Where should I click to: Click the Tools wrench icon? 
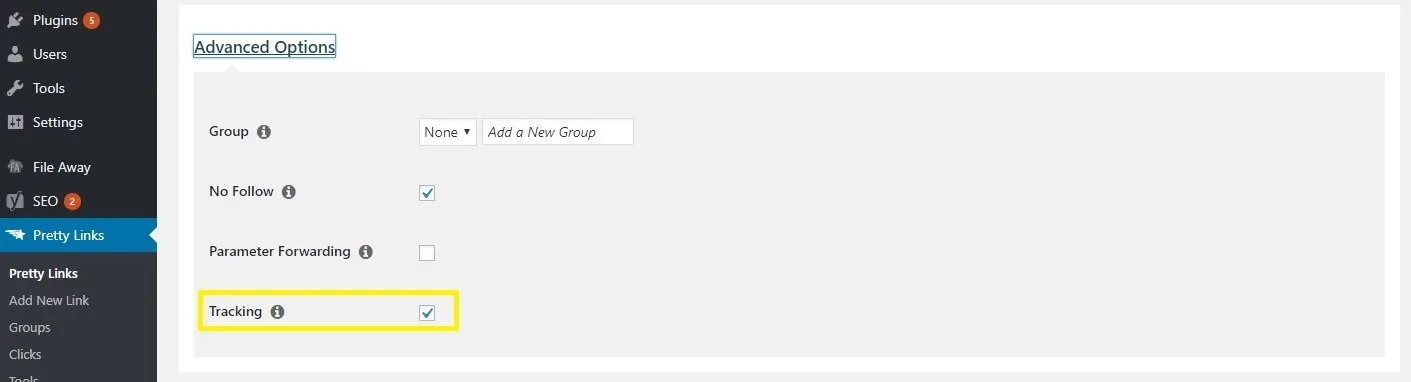point(15,88)
